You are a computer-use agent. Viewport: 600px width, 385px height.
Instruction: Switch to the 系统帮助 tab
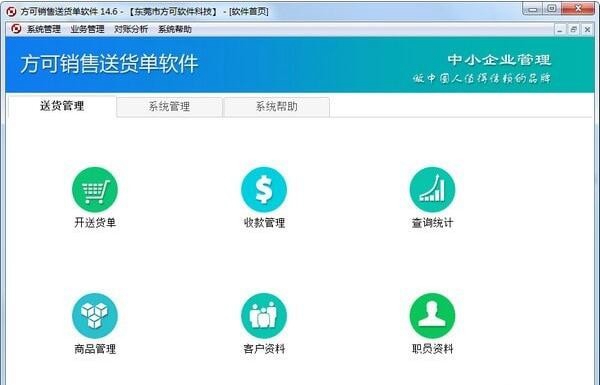[276, 106]
